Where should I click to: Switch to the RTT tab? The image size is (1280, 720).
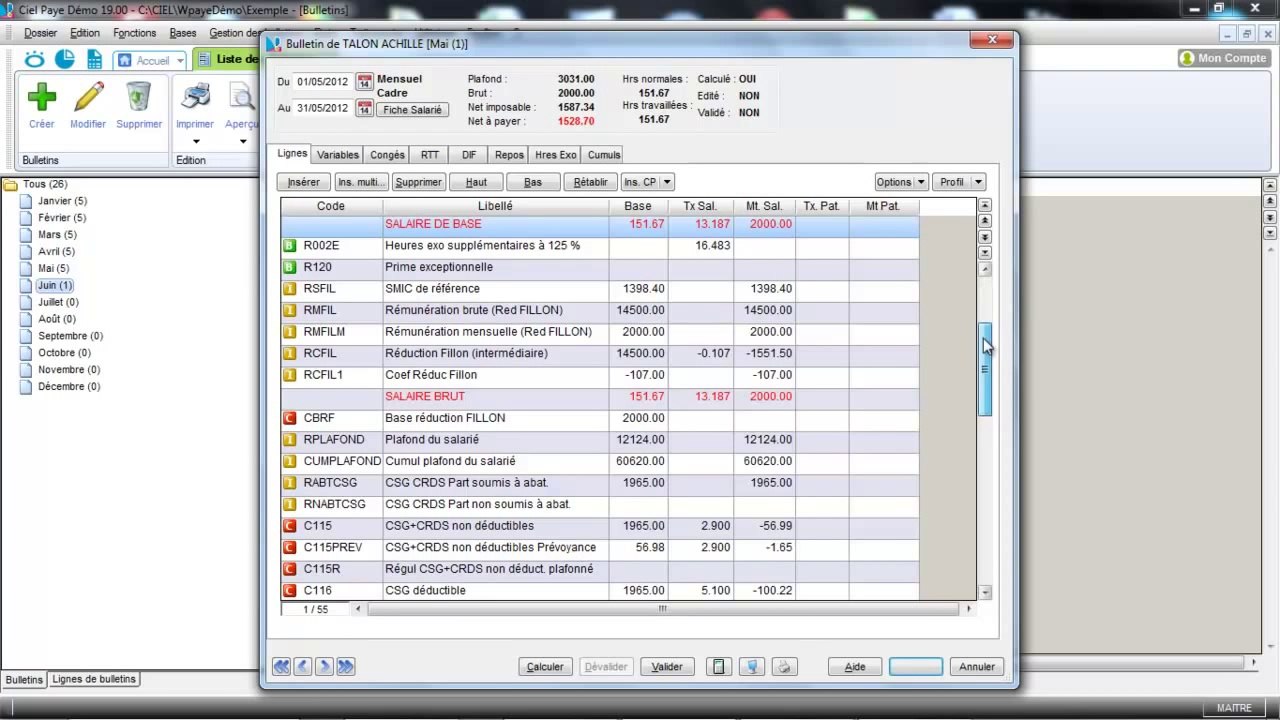(x=430, y=155)
